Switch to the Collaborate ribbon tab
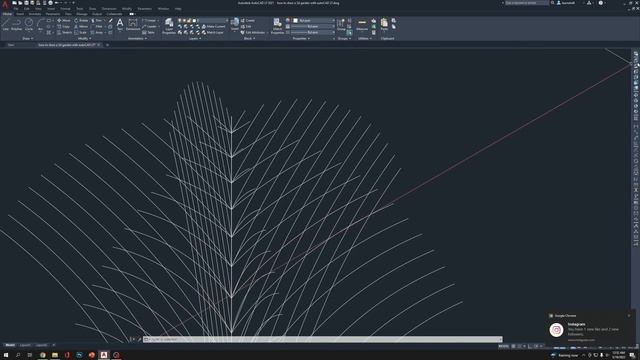 coord(114,14)
